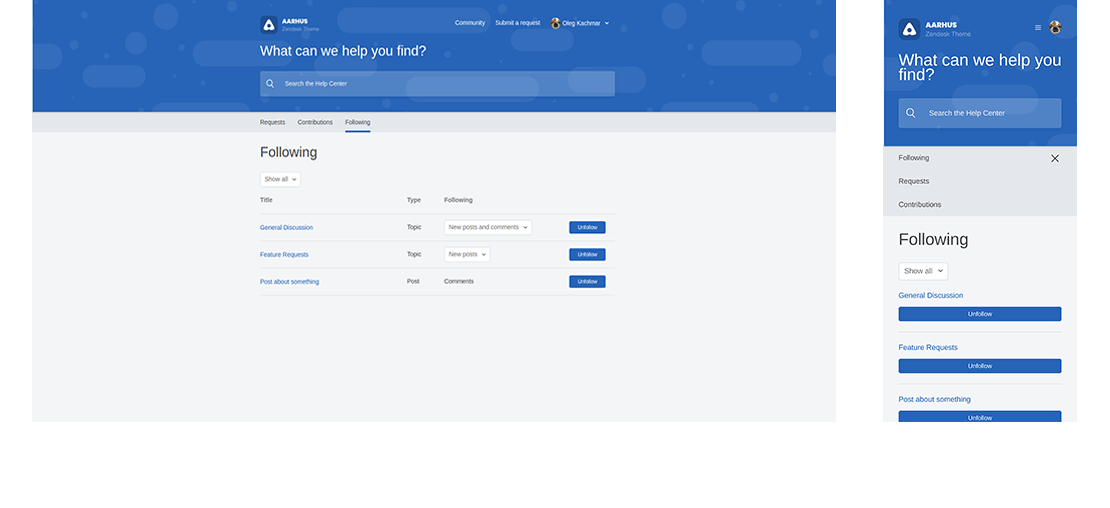The image size is (1110, 508).
Task: Open the New posts dropdown for Feature Requests
Action: coord(467,254)
